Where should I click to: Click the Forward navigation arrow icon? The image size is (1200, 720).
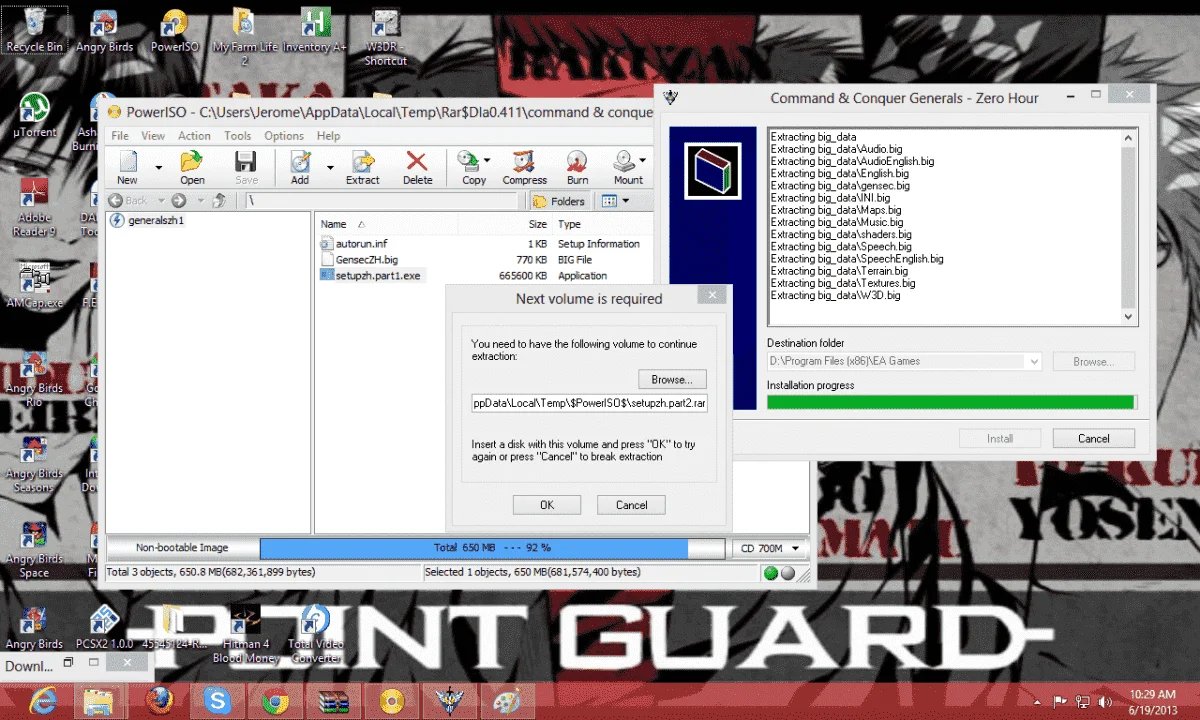[178, 201]
